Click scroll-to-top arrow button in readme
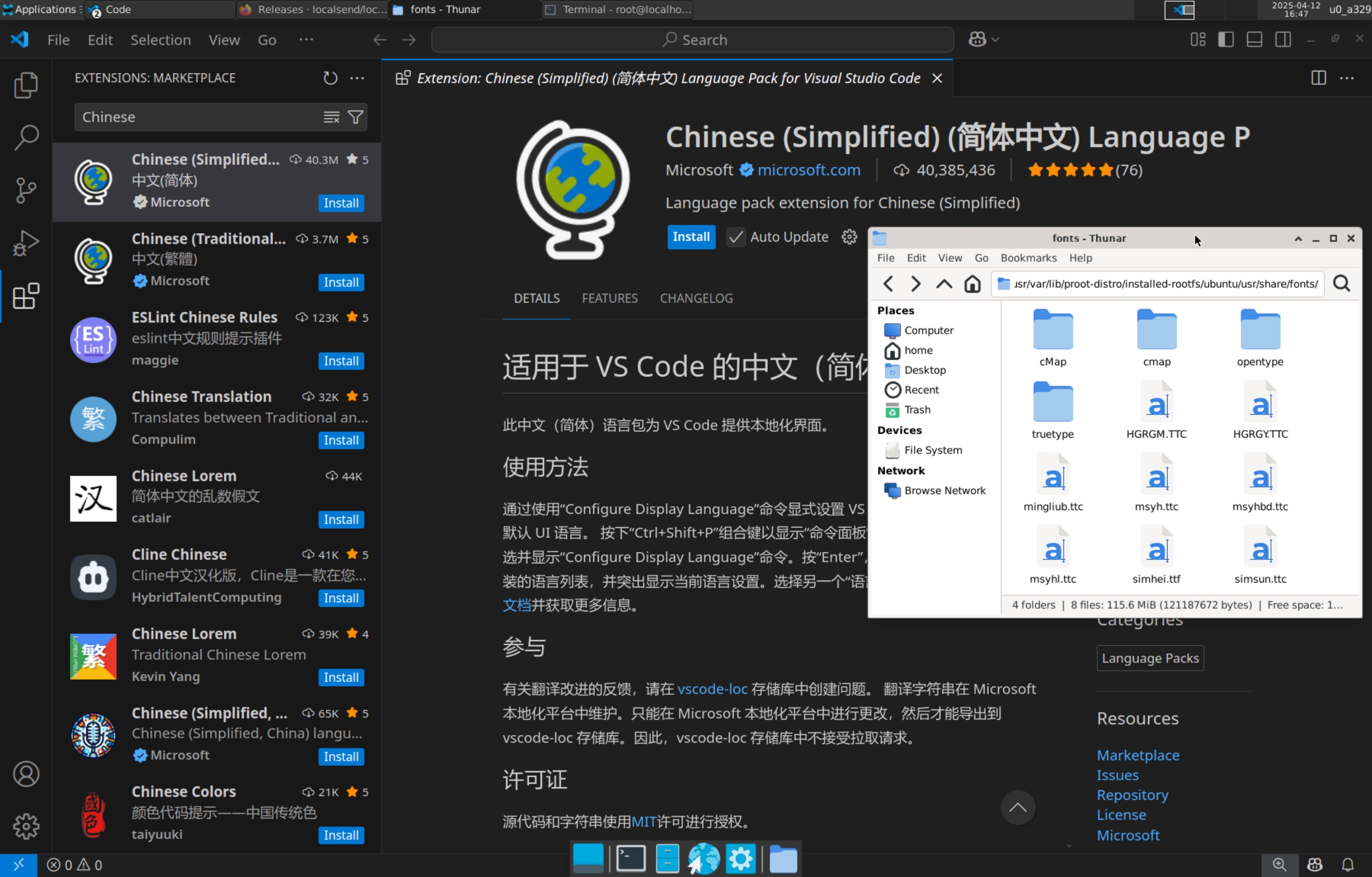Viewport: 1372px width, 877px height. pyautogui.click(x=1018, y=807)
